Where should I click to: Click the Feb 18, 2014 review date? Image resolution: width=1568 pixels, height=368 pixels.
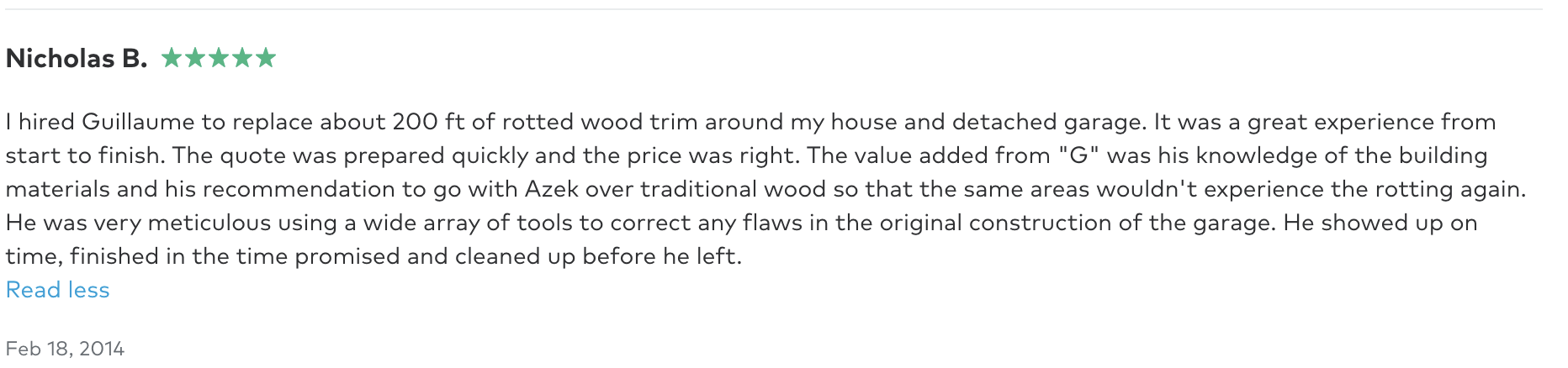[x=65, y=349]
